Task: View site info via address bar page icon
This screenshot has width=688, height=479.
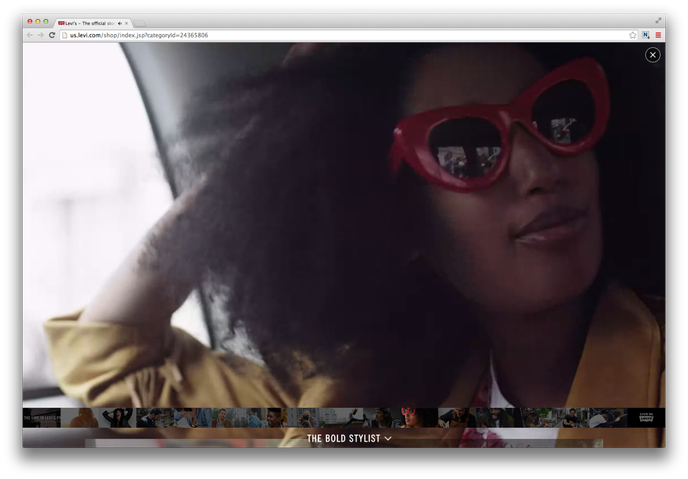Action: pos(64,35)
